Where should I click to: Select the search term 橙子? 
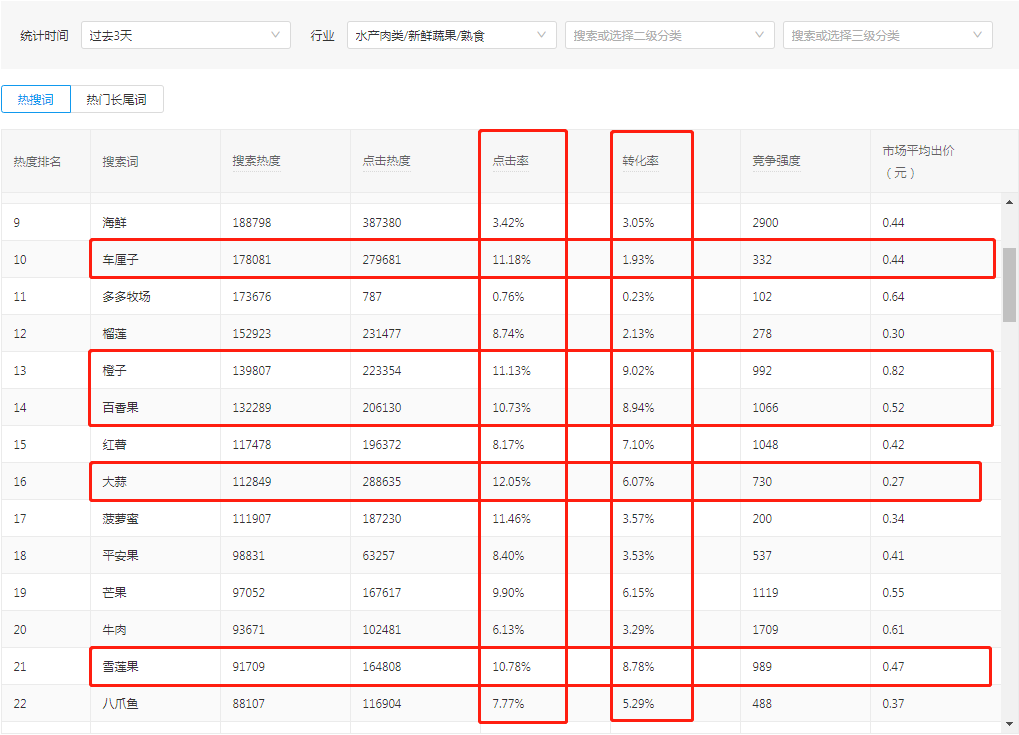click(x=114, y=371)
